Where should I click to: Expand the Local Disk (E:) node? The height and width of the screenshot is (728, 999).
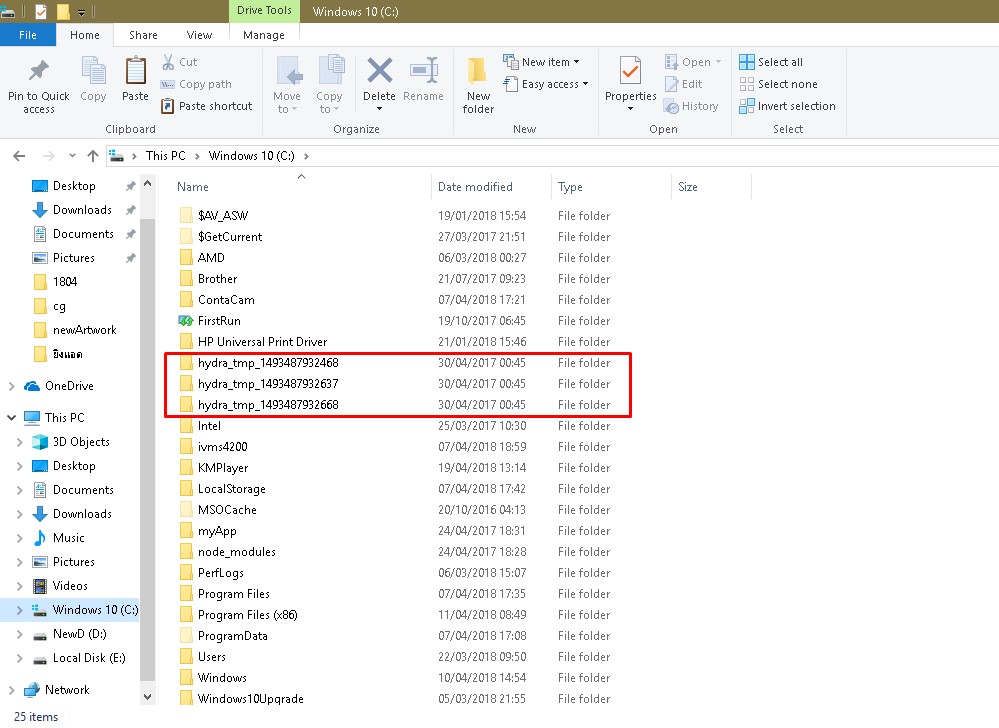pos(19,659)
